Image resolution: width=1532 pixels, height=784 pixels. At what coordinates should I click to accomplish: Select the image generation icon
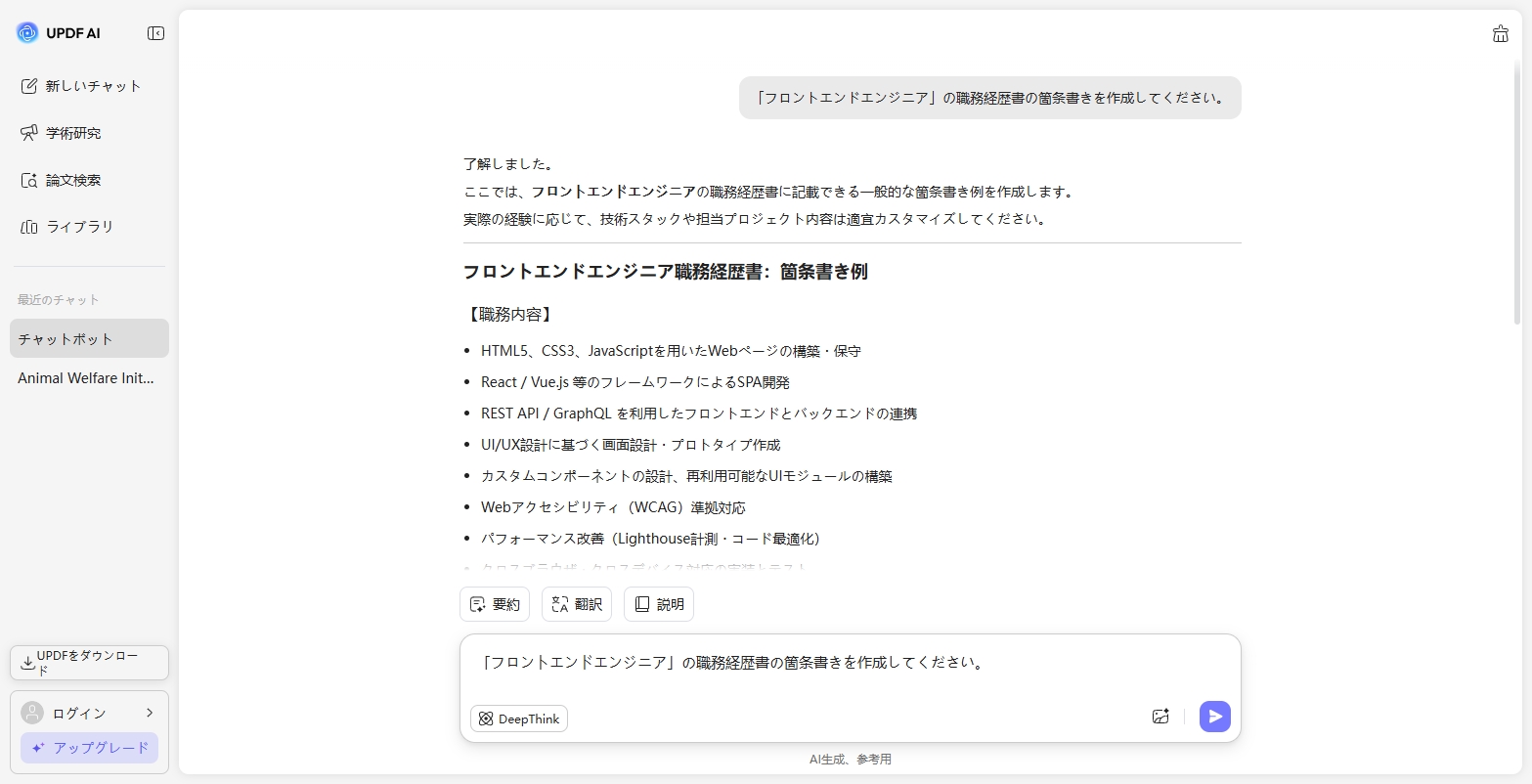[x=1160, y=717]
